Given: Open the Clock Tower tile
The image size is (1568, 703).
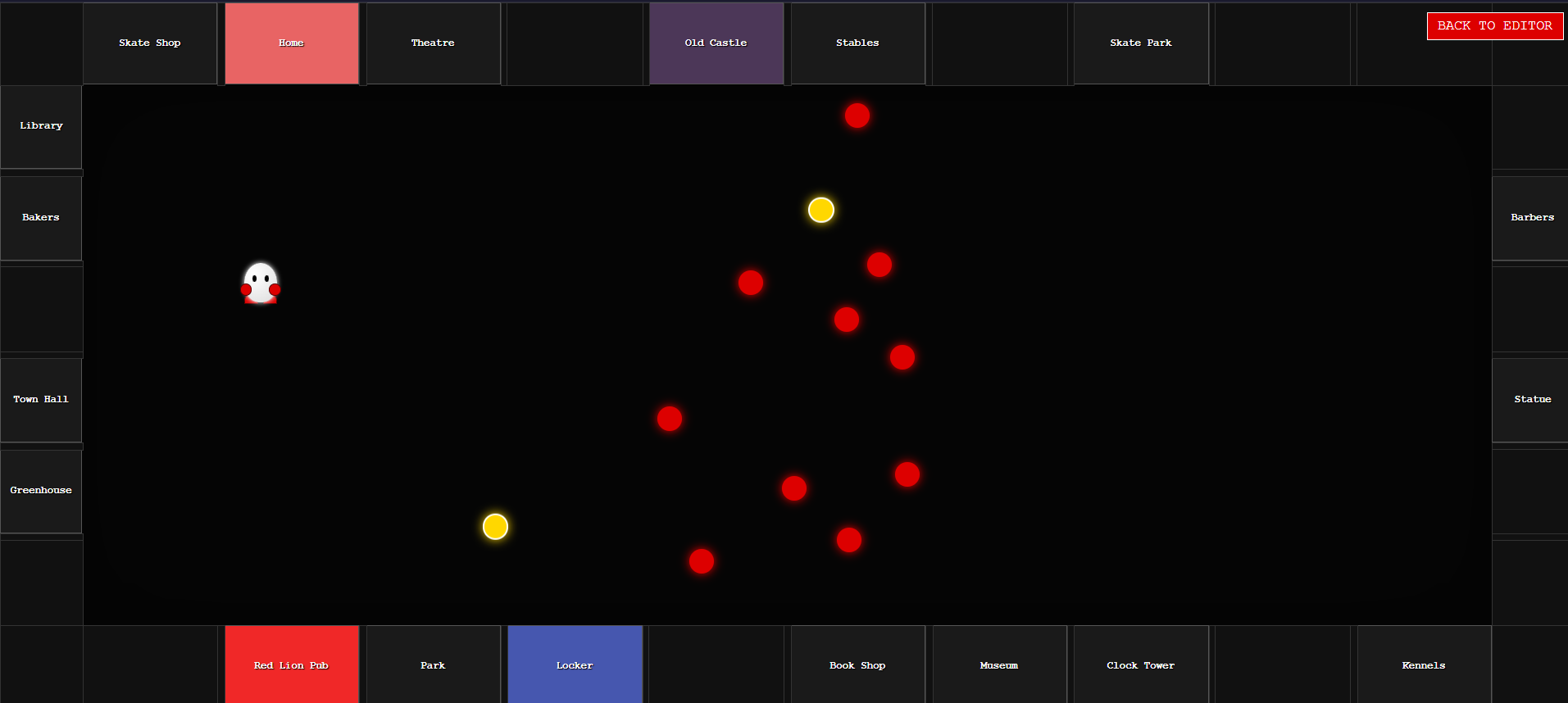Looking at the screenshot, I should 1140,664.
